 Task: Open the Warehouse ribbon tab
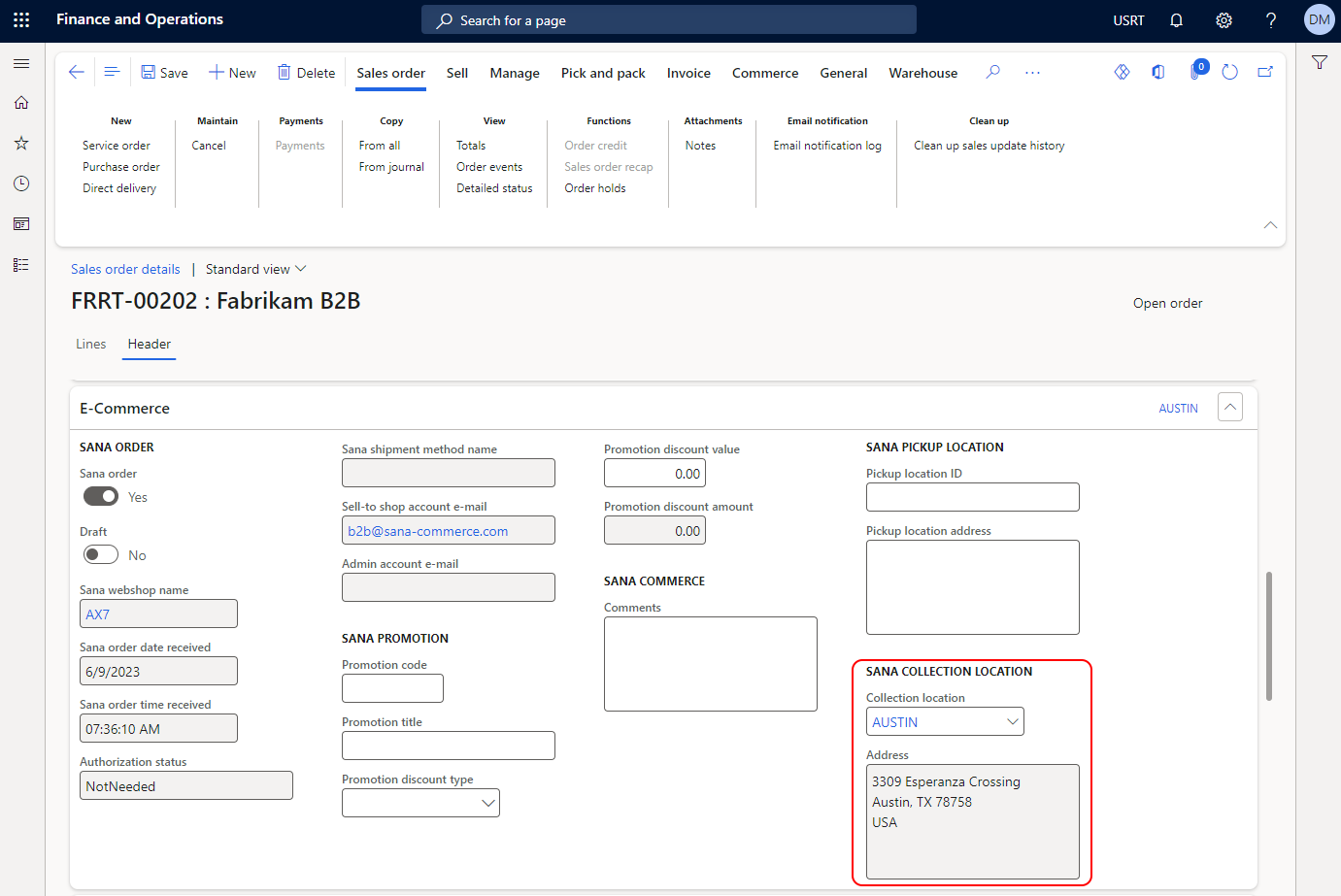click(x=923, y=73)
